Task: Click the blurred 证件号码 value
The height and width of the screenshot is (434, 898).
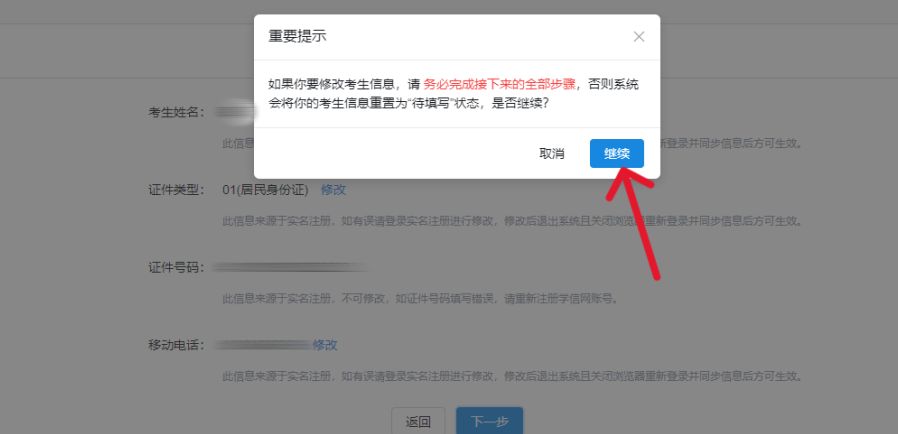Action: (291, 267)
